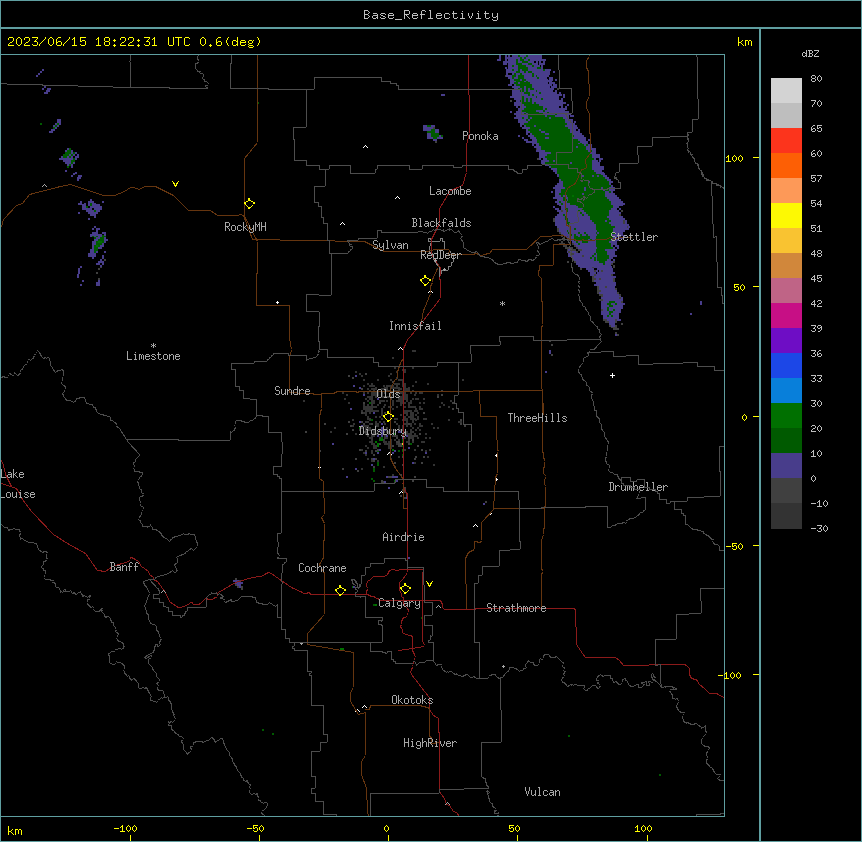Click the Airdrie city label
Screen dimensions: 862x842
tap(404, 537)
